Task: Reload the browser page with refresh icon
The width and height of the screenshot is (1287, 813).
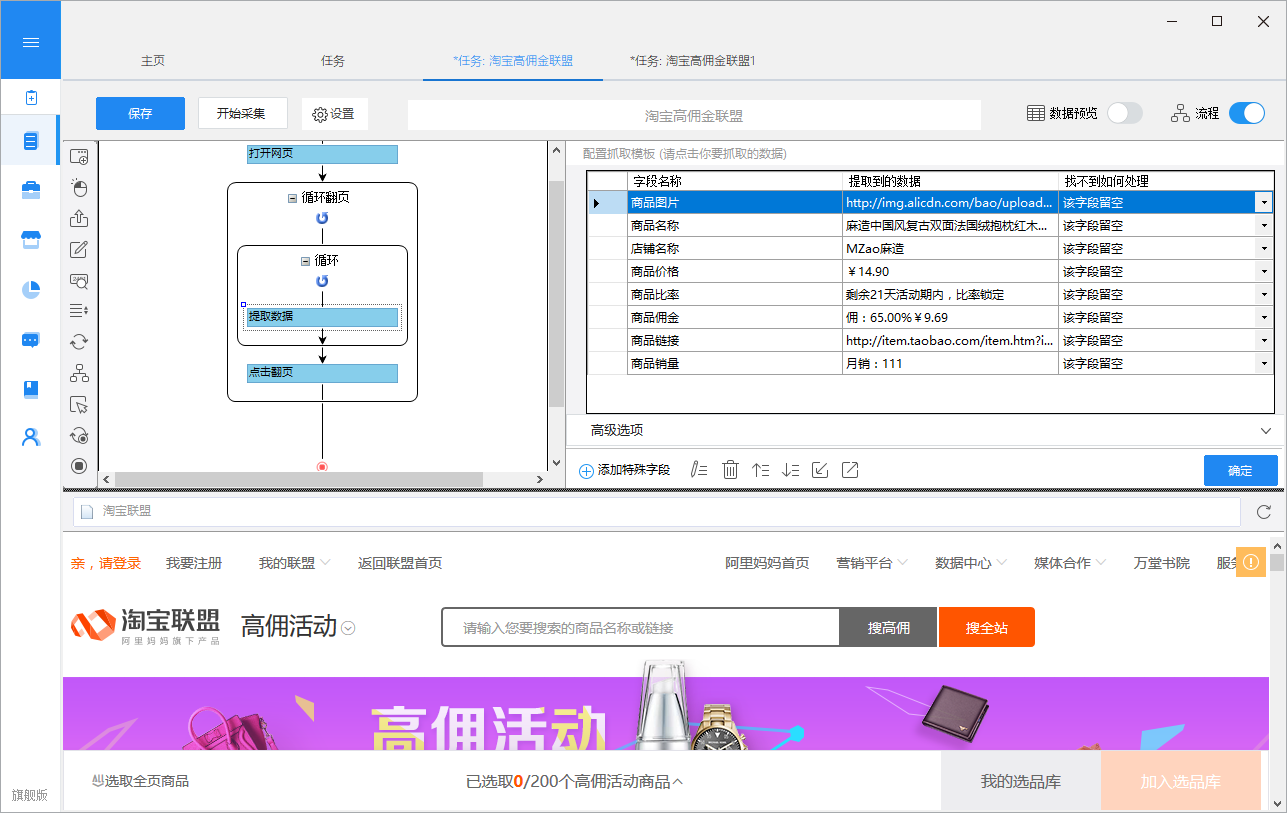Action: pyautogui.click(x=1264, y=512)
